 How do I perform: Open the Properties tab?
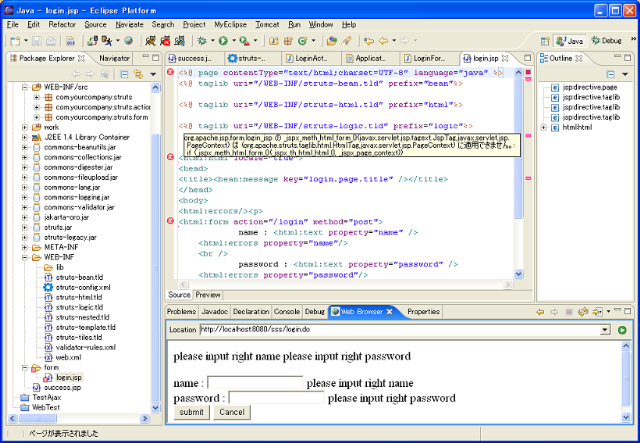pyautogui.click(x=423, y=312)
